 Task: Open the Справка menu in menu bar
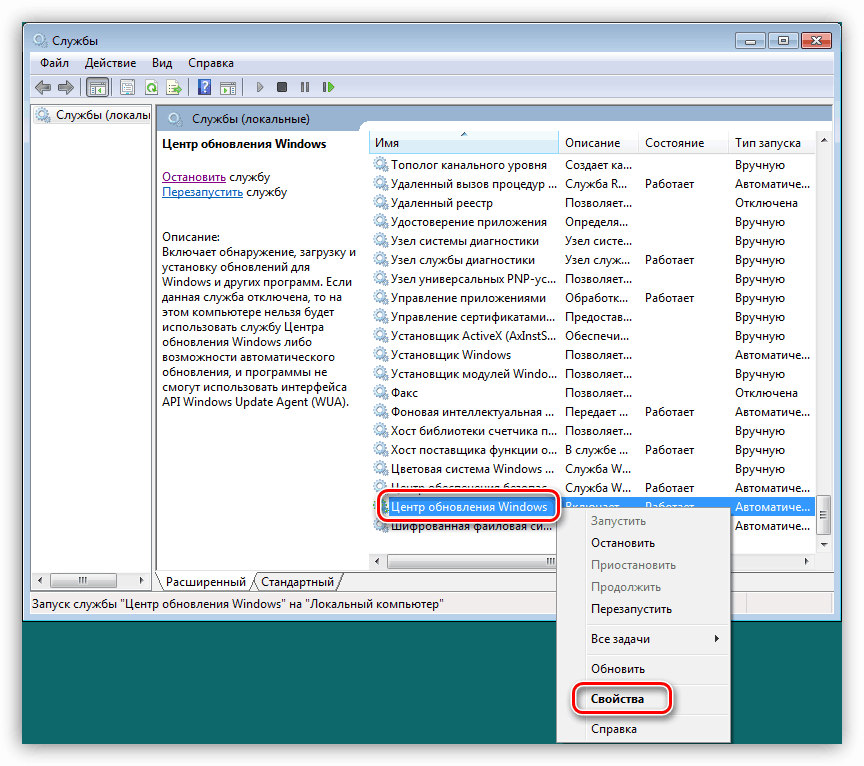tap(211, 63)
